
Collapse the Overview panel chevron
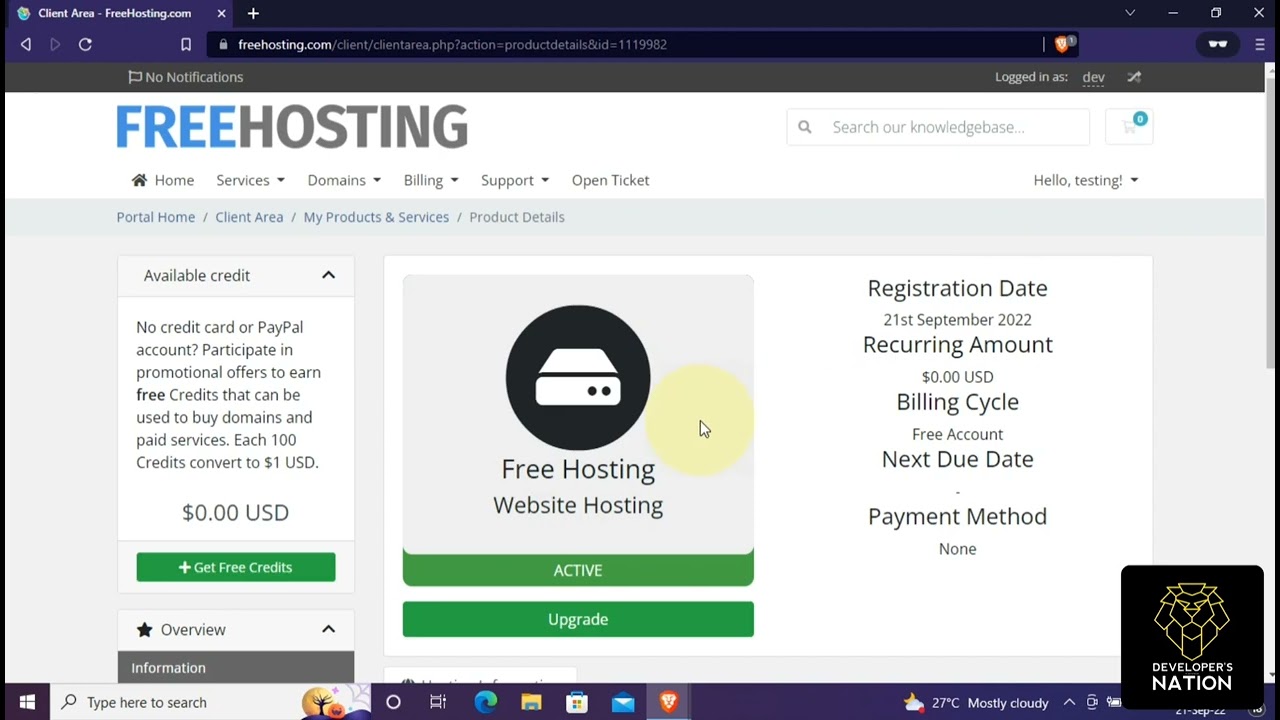(328, 629)
